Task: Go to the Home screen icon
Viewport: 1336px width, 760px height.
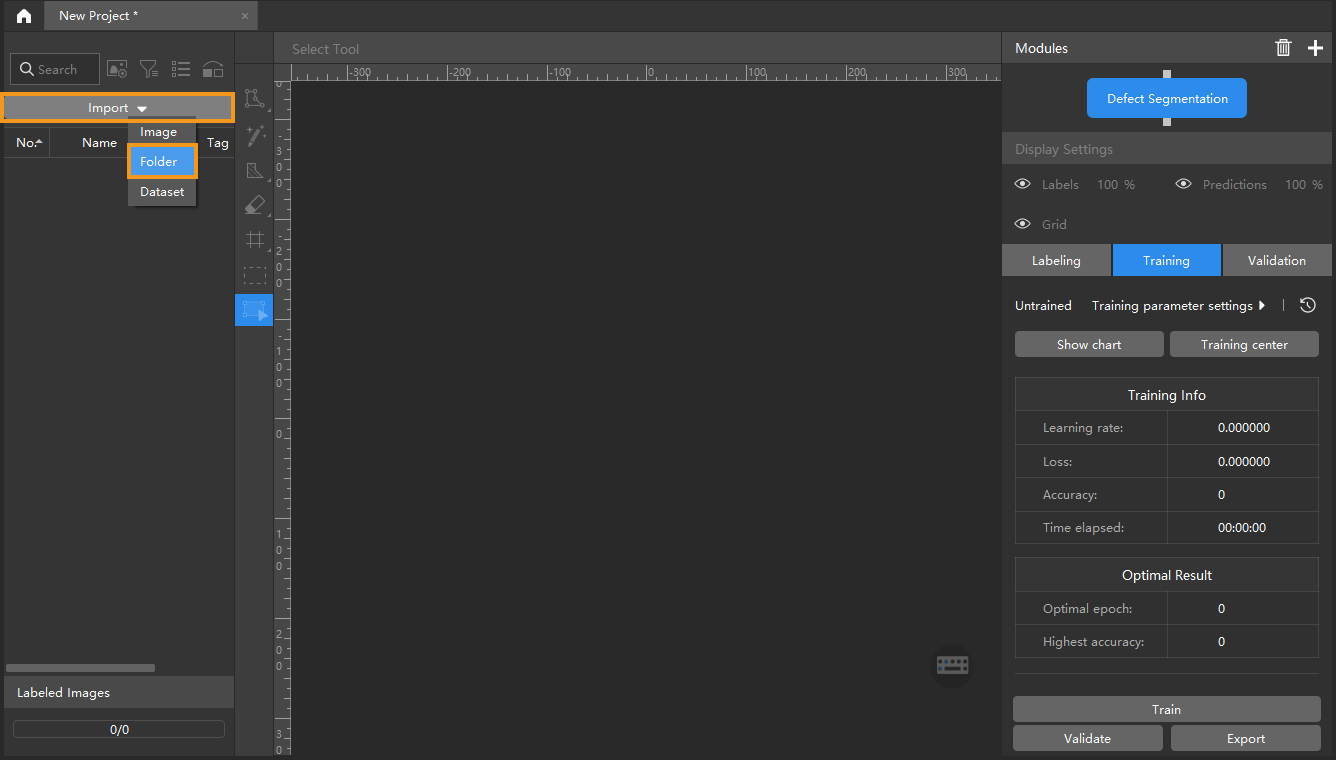Action: coord(23,16)
